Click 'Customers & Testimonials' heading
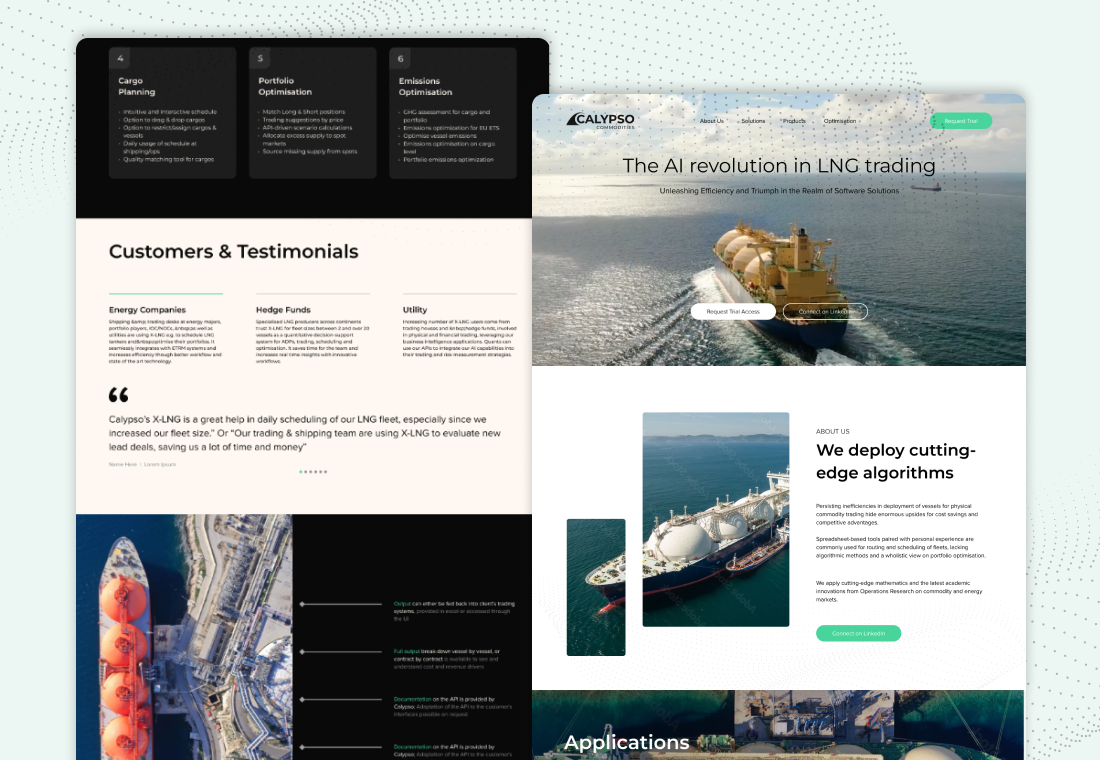 coord(234,251)
